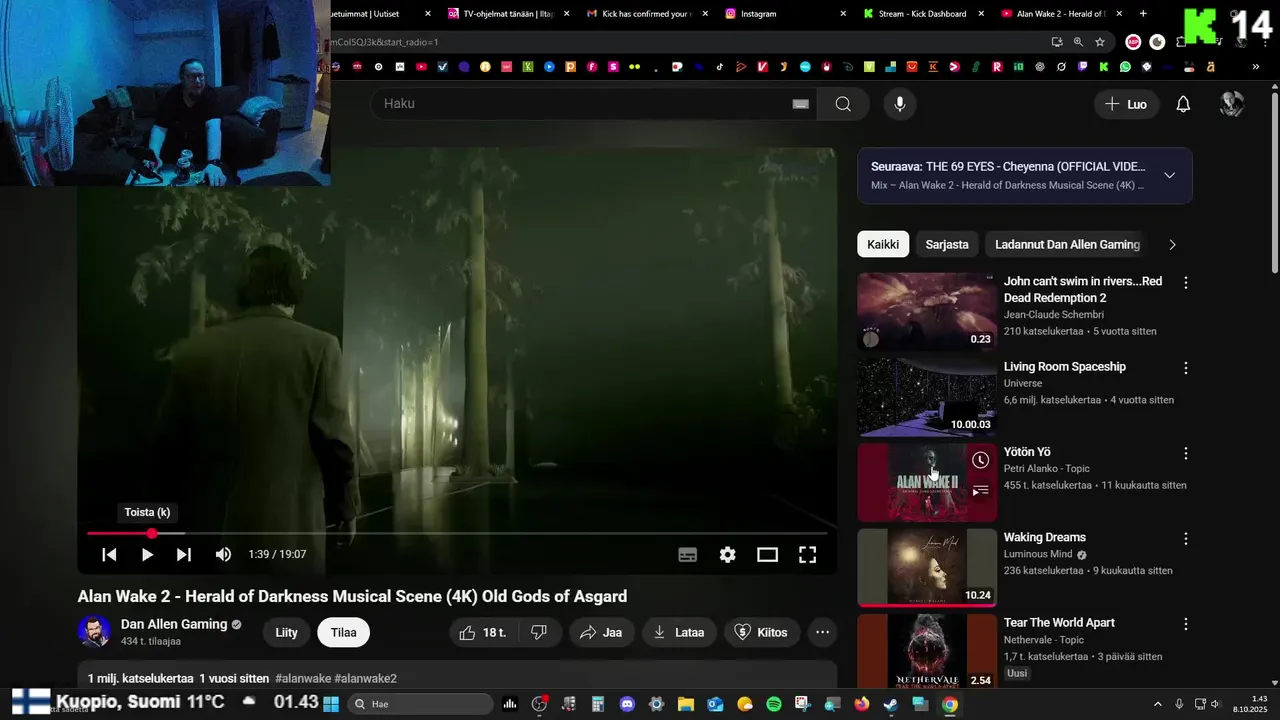Click the URL in the address bar

384,42
